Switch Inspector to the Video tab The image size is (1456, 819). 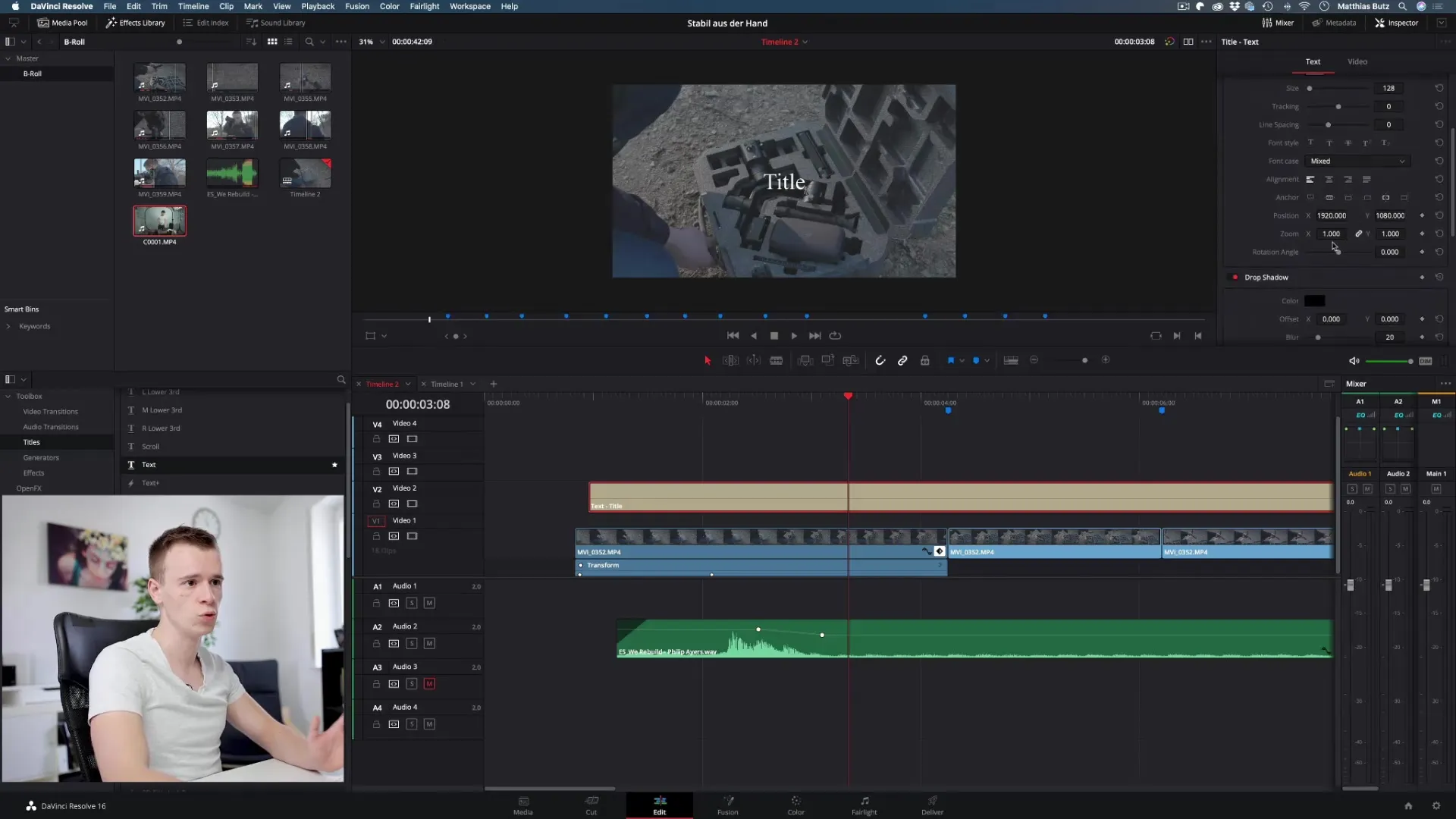[x=1357, y=61]
